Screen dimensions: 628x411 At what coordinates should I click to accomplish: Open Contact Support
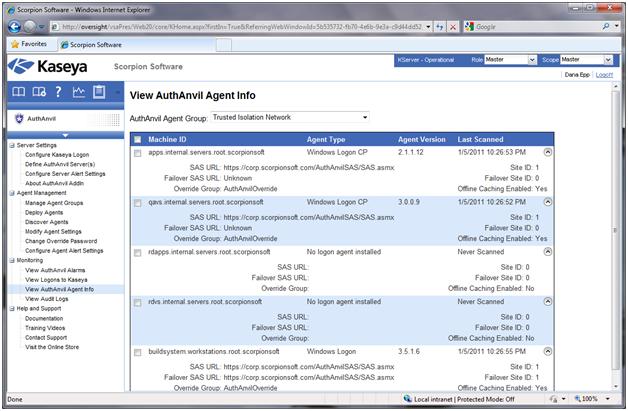pyautogui.click(x=46, y=338)
